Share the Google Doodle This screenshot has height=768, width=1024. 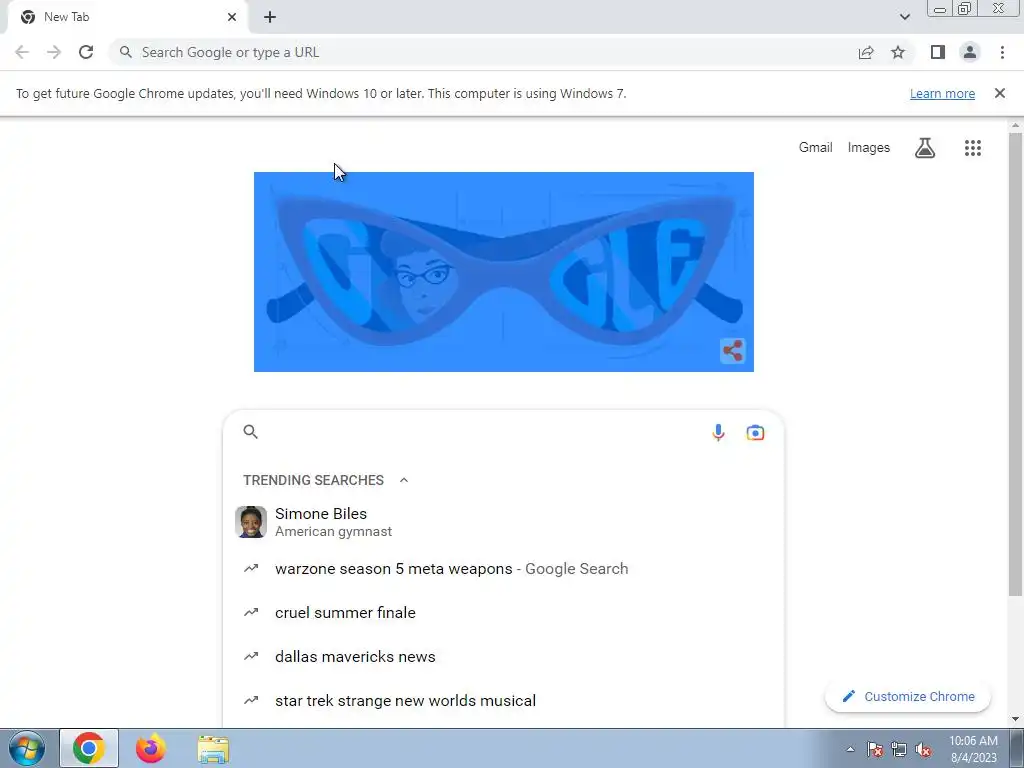(733, 351)
